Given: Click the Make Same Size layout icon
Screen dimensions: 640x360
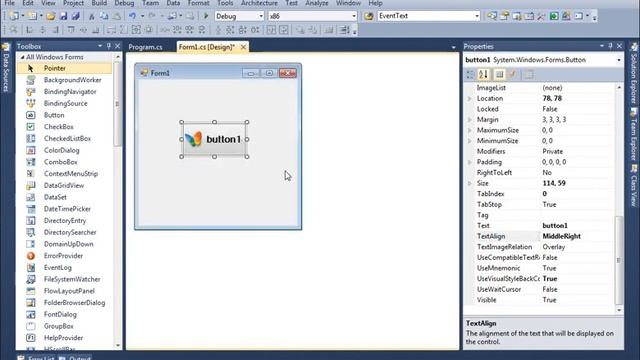Looking at the screenshot, I should (x=136, y=30).
